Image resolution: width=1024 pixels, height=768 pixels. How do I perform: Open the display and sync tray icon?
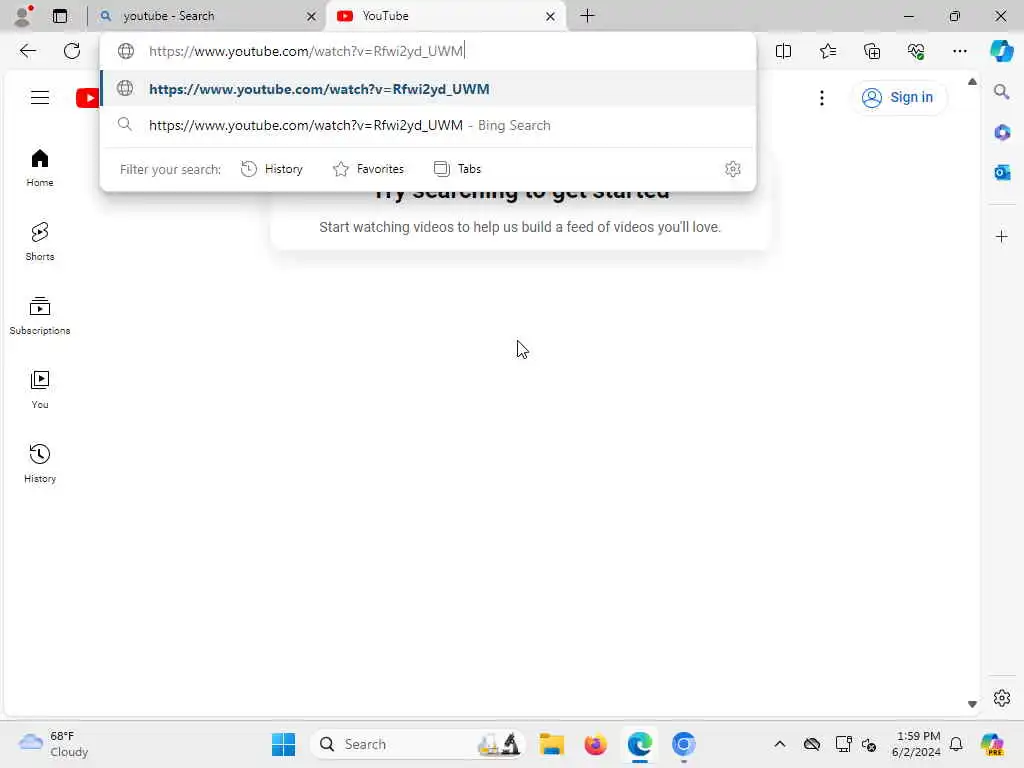(843, 744)
